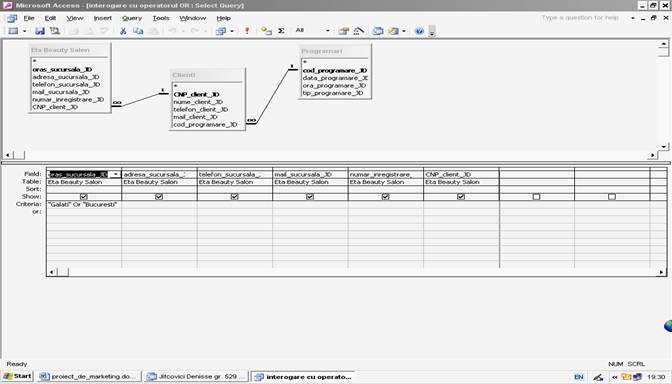Click the EN language indicator in tray
The height and width of the screenshot is (384, 672).
click(x=579, y=377)
